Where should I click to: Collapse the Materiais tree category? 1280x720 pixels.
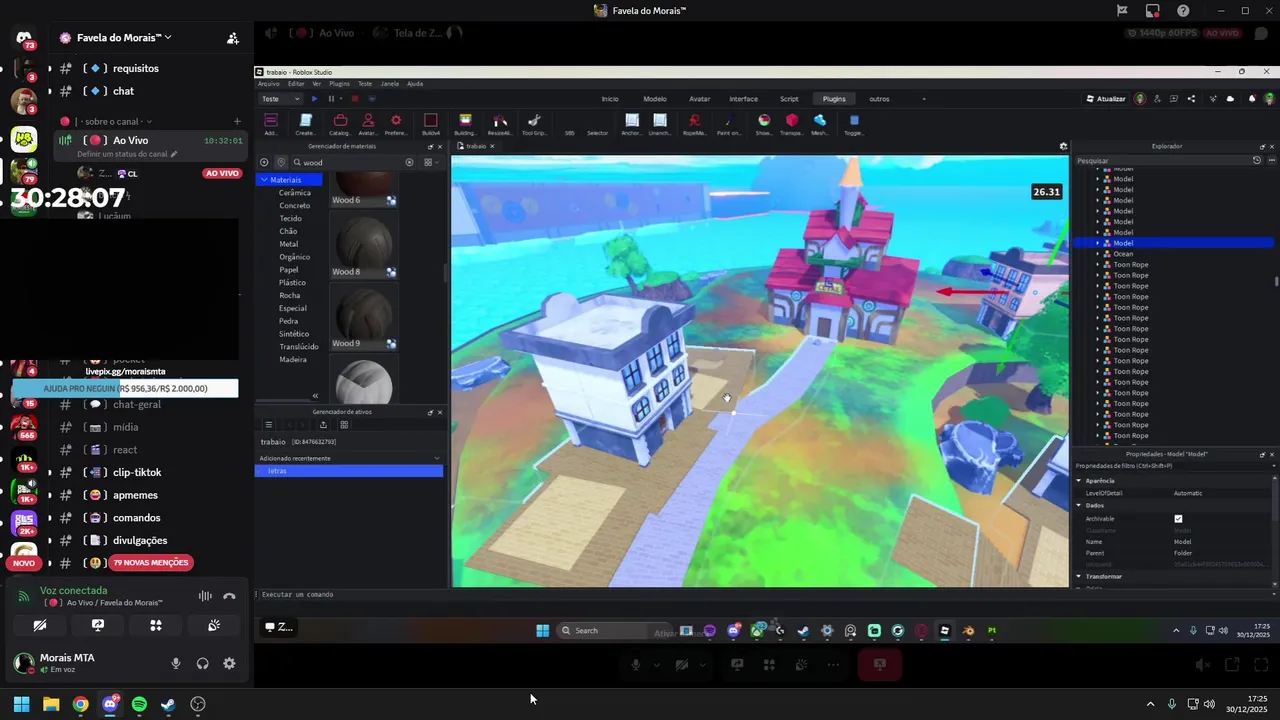[264, 180]
